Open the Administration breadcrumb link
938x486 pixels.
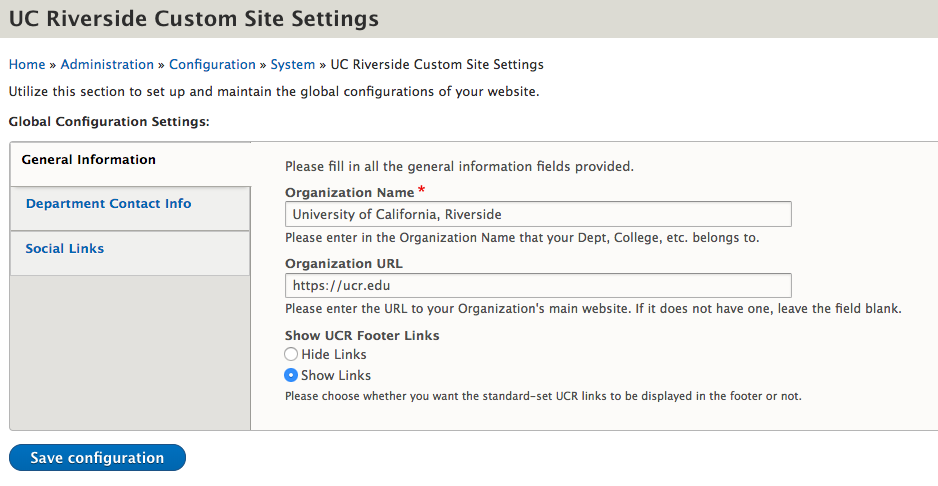pos(107,64)
